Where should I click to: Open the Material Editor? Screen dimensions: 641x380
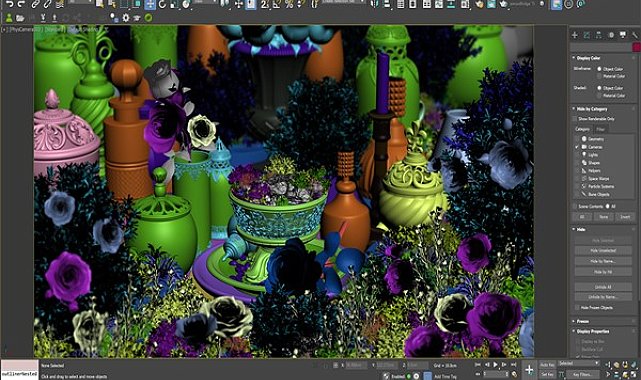point(465,4)
